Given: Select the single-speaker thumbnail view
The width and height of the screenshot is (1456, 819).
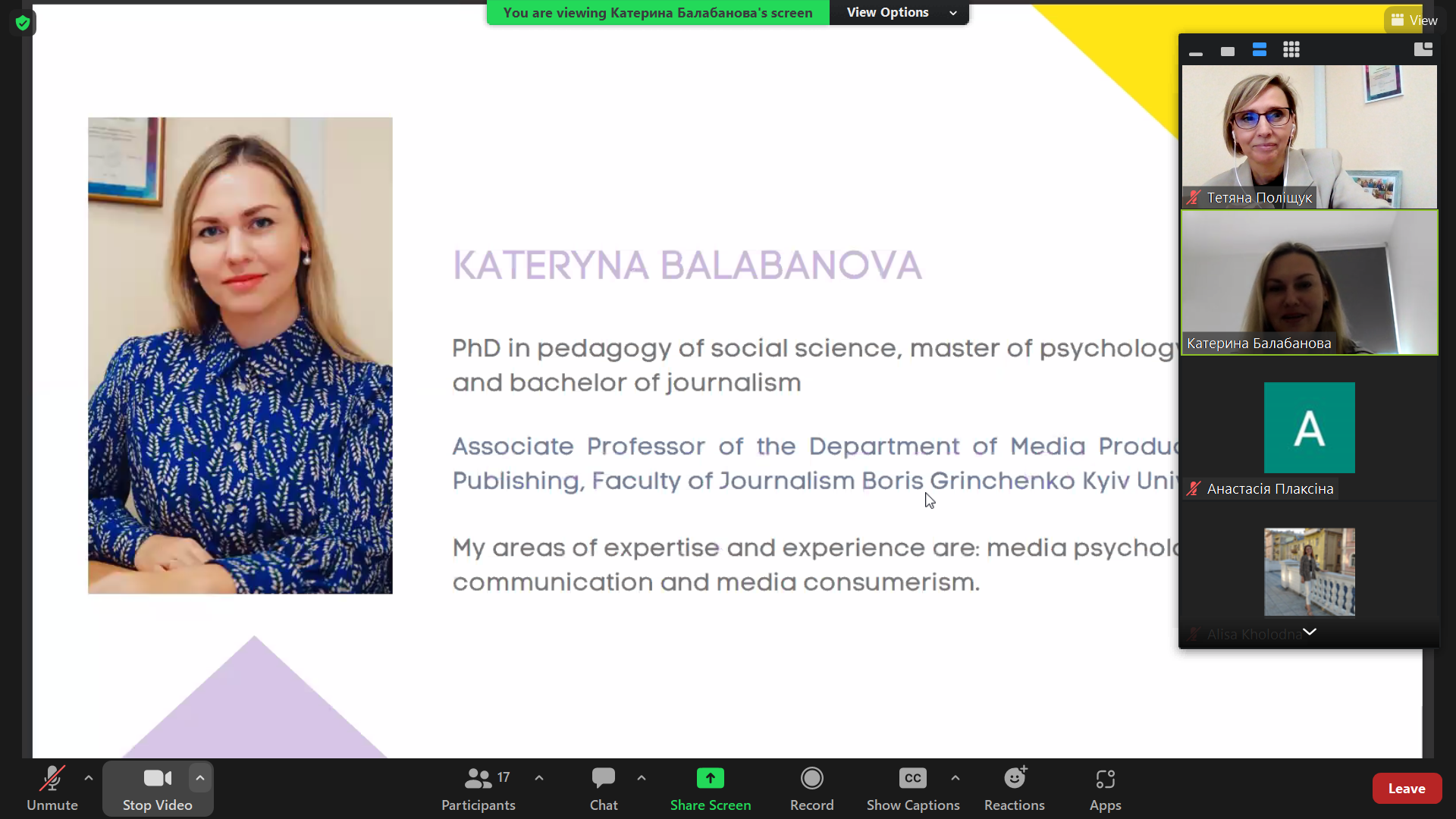Looking at the screenshot, I should pos(1228,51).
